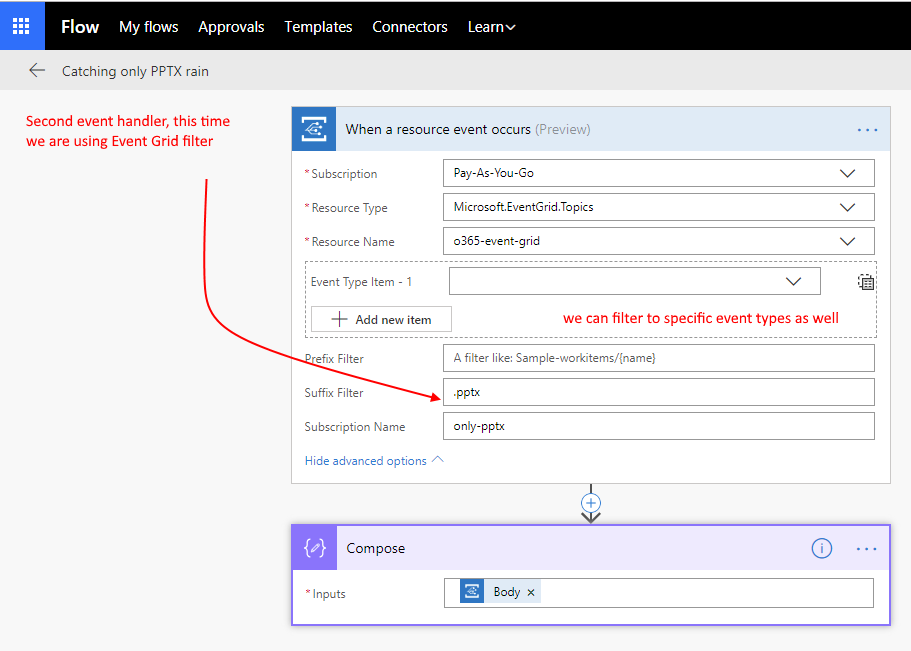Expand the Resource Name dropdown
911x651 pixels.
(847, 241)
